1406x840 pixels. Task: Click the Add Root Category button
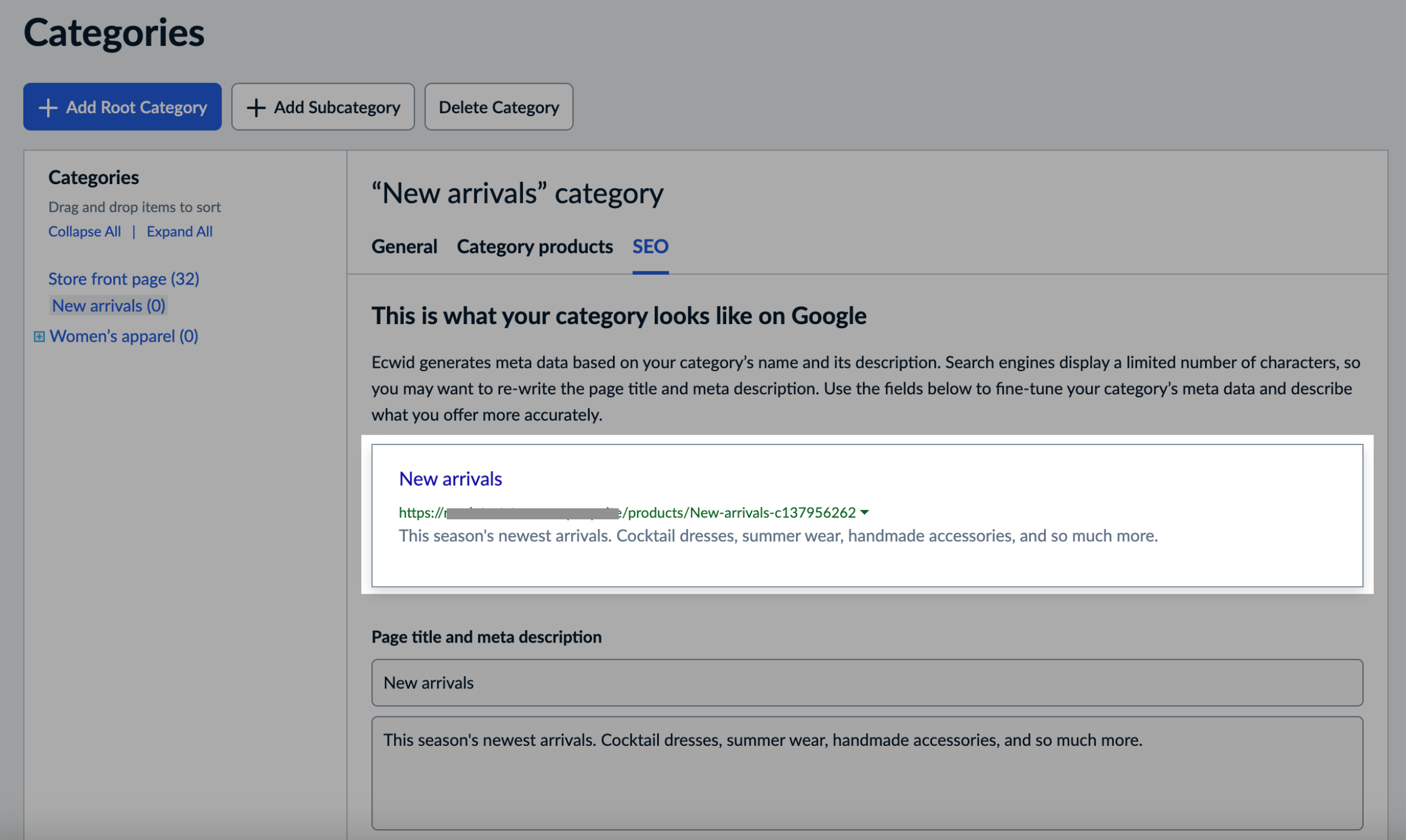[x=122, y=107]
